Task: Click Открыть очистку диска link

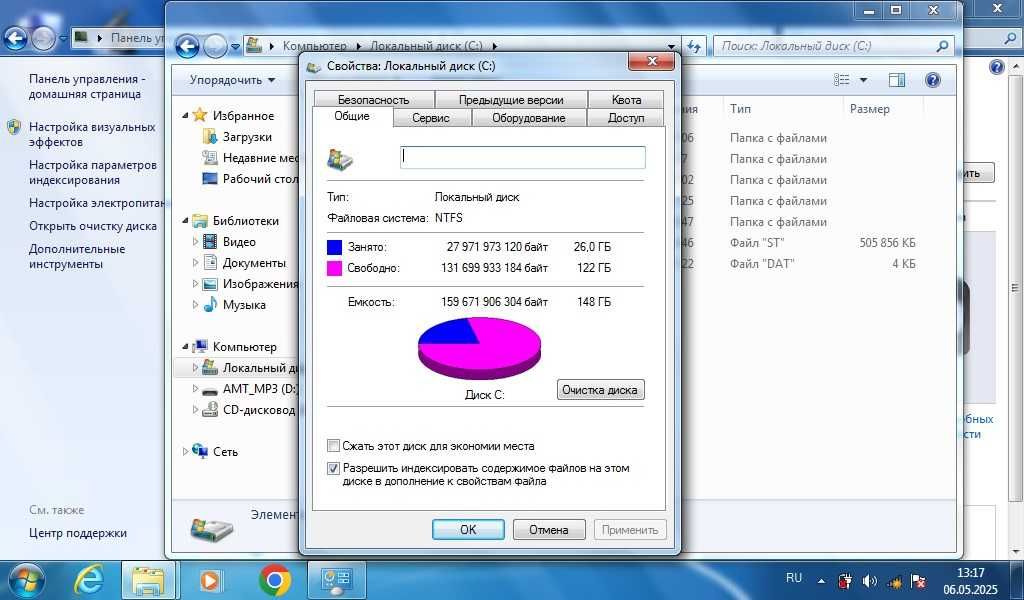Action: coord(93,227)
